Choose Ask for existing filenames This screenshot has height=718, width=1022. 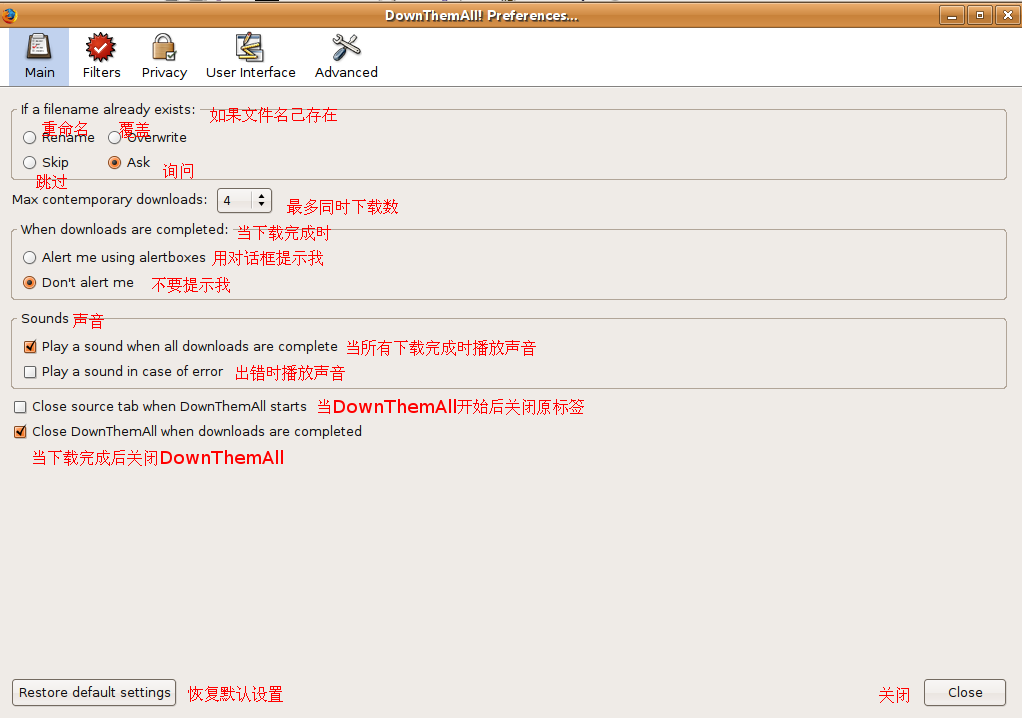click(115, 162)
